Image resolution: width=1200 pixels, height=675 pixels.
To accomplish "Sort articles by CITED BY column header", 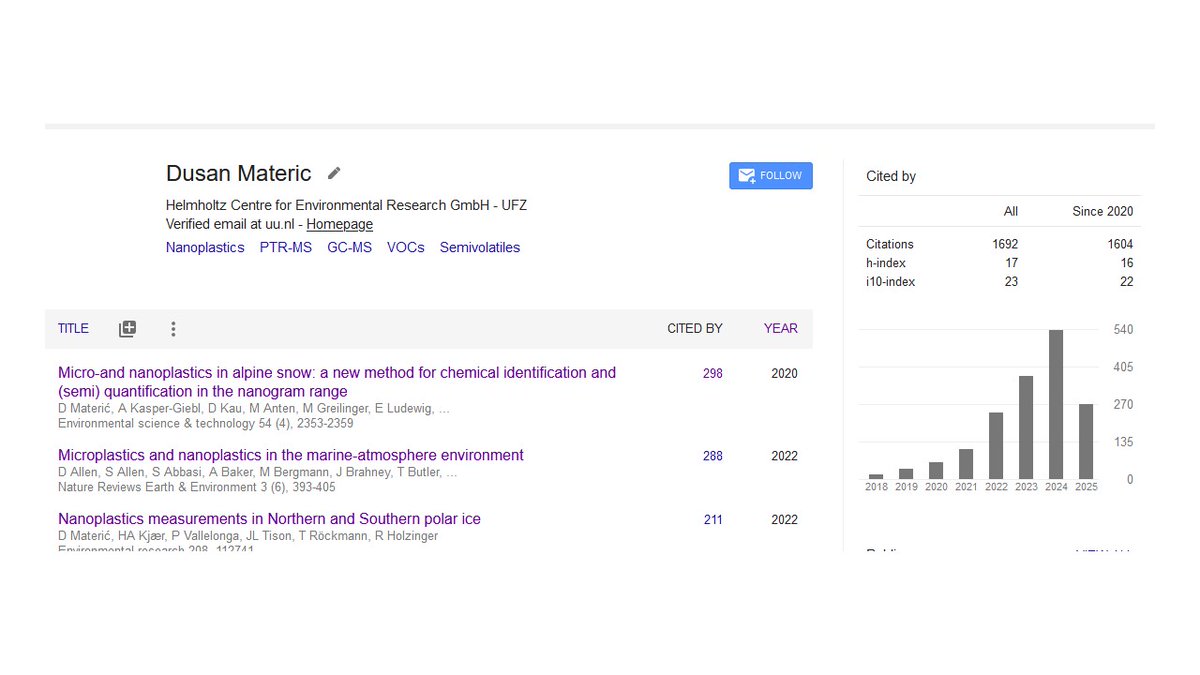I will [695, 328].
